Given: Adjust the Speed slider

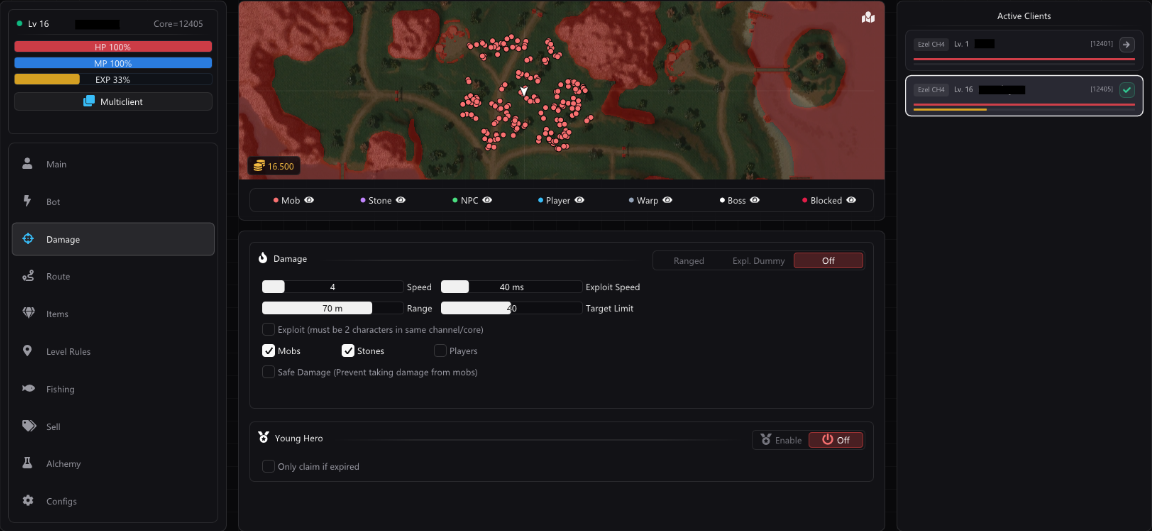Looking at the screenshot, I should click(x=333, y=286).
